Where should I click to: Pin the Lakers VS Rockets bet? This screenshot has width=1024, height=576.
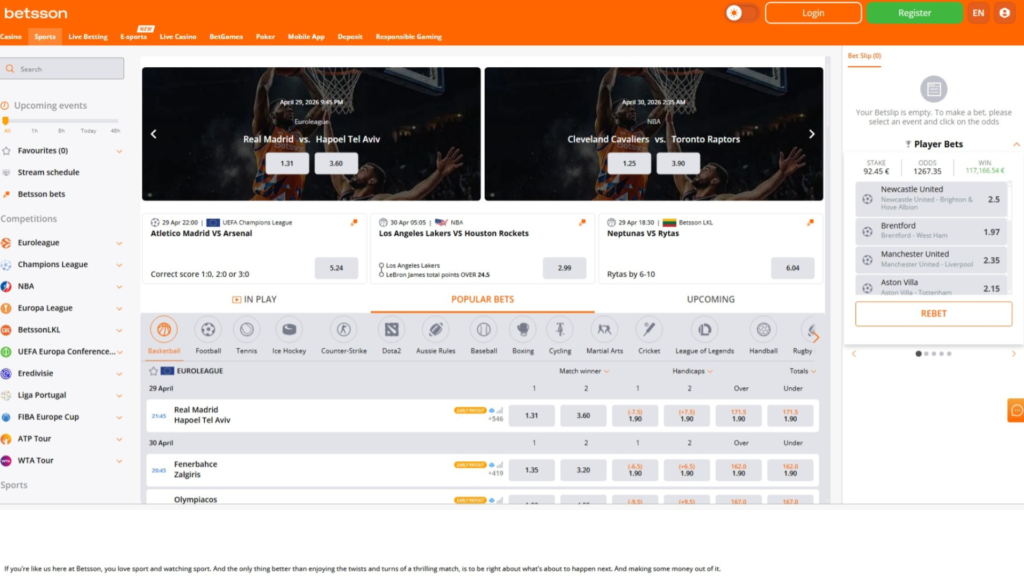[582, 223]
